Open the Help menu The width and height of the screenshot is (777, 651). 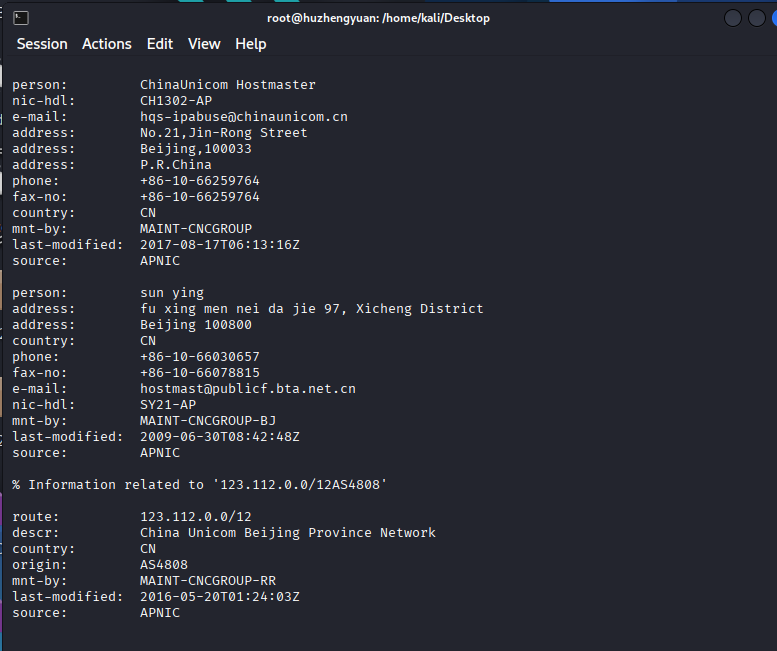click(x=251, y=44)
